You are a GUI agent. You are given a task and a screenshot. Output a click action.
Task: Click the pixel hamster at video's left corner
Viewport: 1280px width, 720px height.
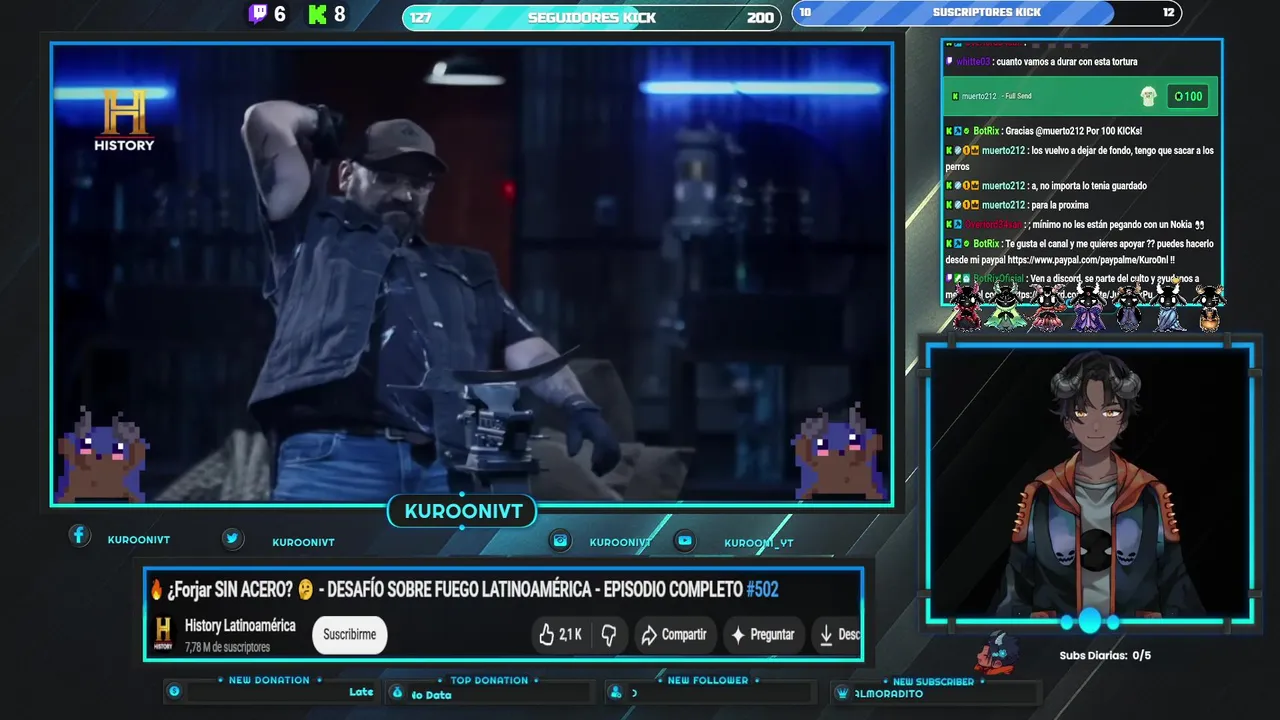[x=103, y=455]
